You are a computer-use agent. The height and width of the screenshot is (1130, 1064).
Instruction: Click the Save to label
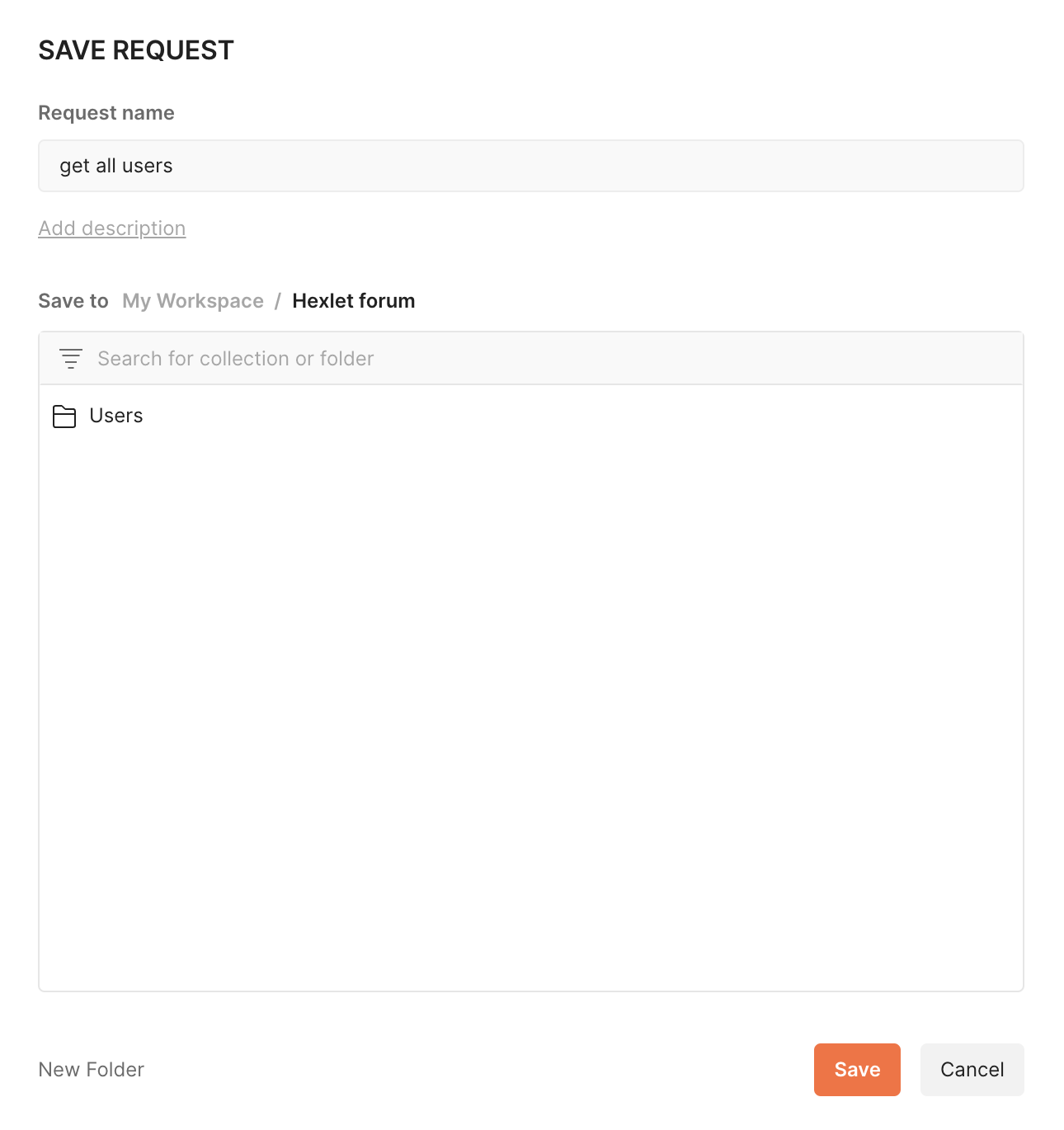73,301
